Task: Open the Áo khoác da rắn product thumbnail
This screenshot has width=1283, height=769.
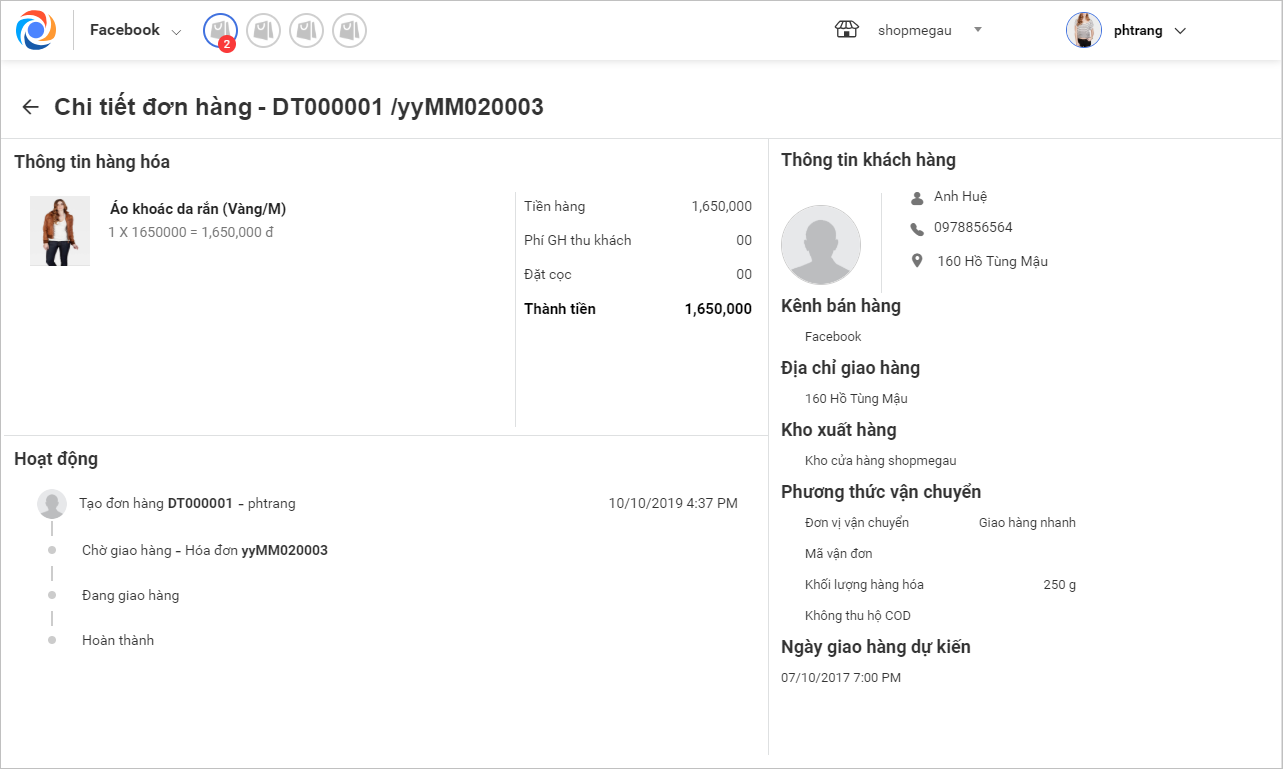Action: click(x=60, y=231)
